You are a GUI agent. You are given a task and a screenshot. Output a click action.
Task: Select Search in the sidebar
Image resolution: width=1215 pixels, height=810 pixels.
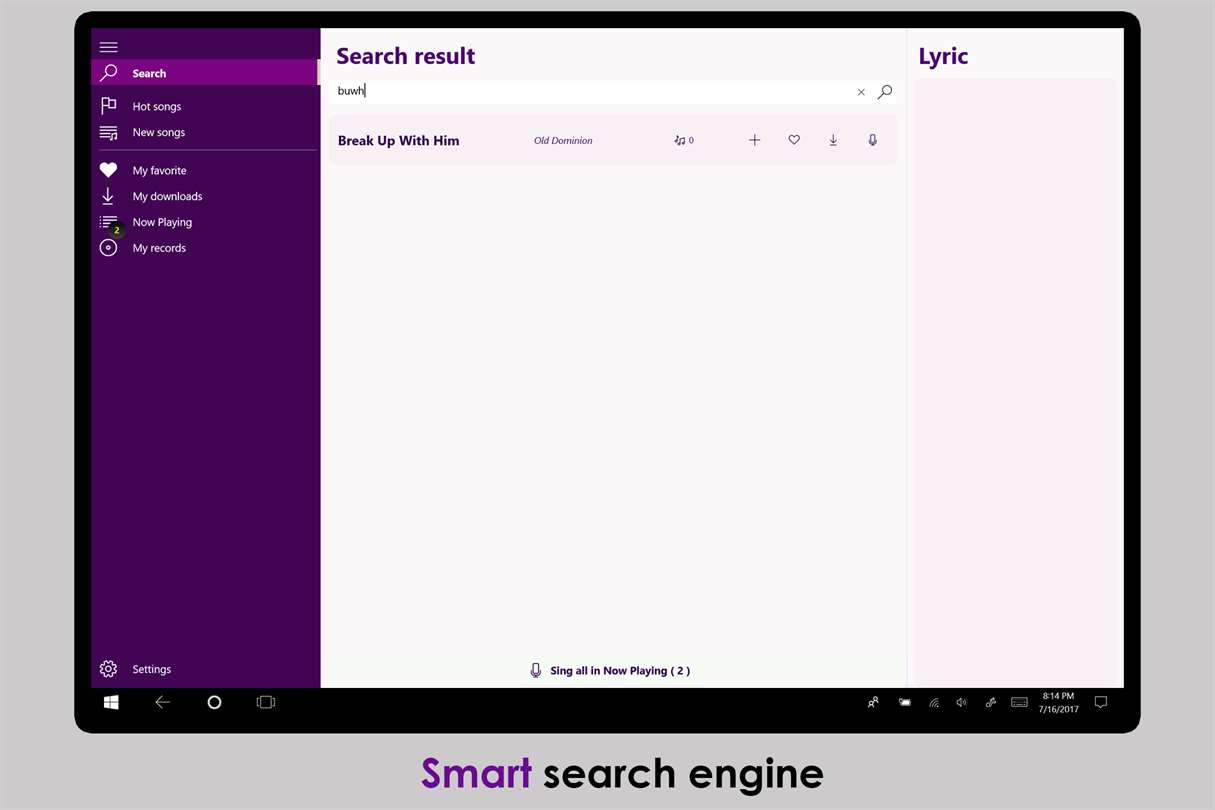(x=205, y=73)
